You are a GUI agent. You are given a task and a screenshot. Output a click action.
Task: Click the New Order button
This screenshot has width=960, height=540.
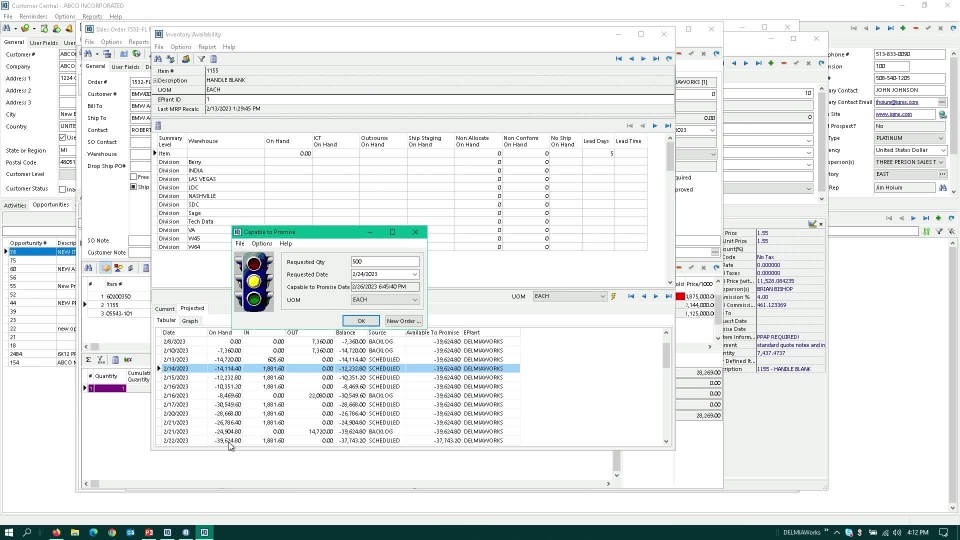pyautogui.click(x=403, y=321)
